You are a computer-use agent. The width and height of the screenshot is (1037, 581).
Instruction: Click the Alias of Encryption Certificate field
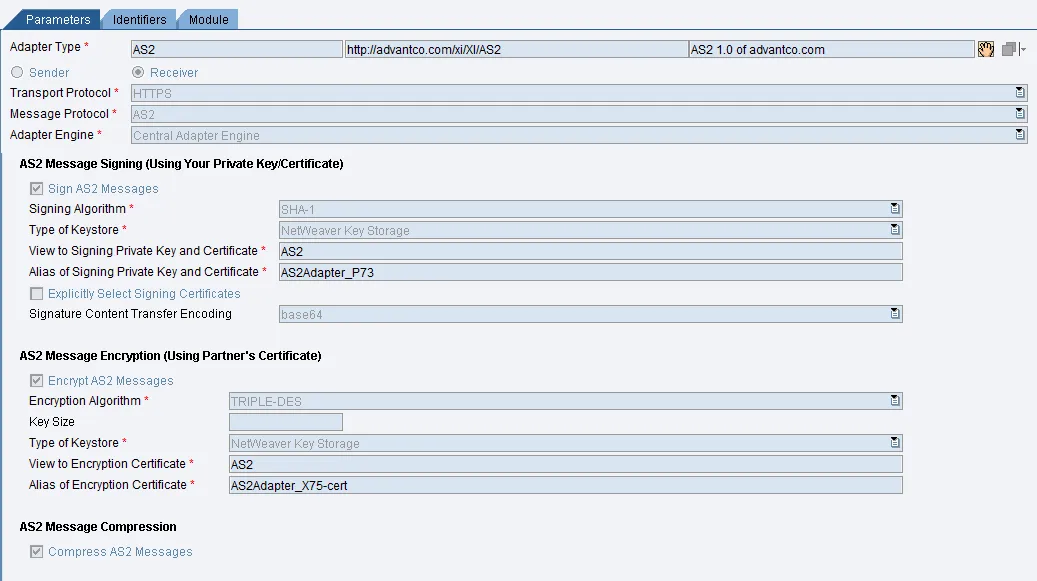(565, 485)
